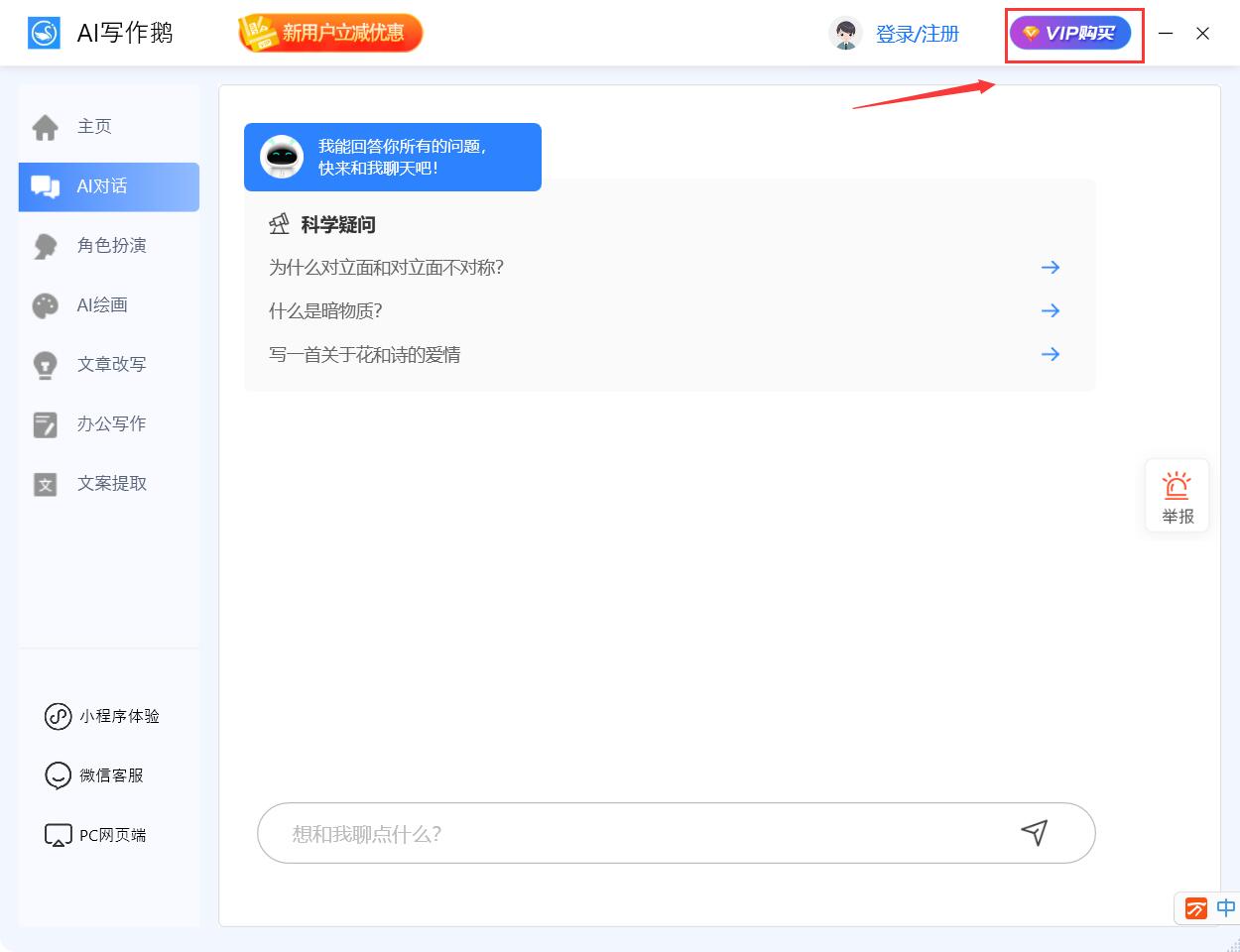Click the telescope icon beside 科学疑问
Screen dimensions: 1240x952
[280, 224]
